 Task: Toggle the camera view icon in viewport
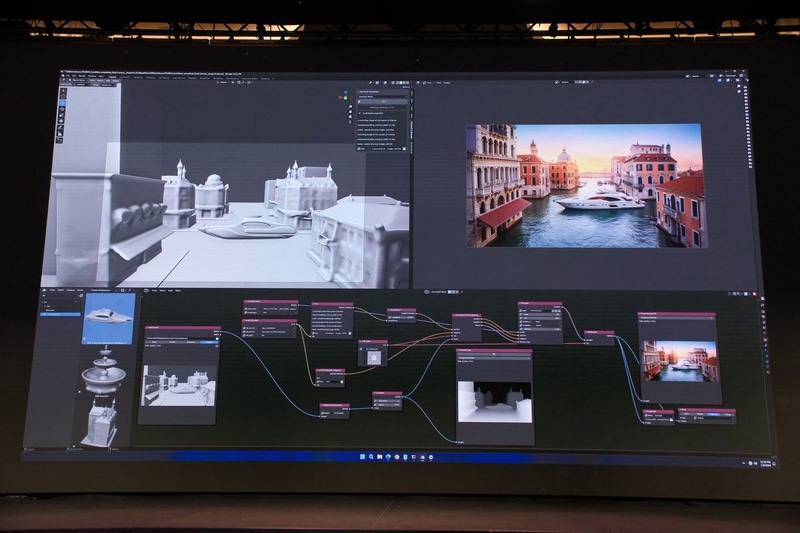[351, 118]
